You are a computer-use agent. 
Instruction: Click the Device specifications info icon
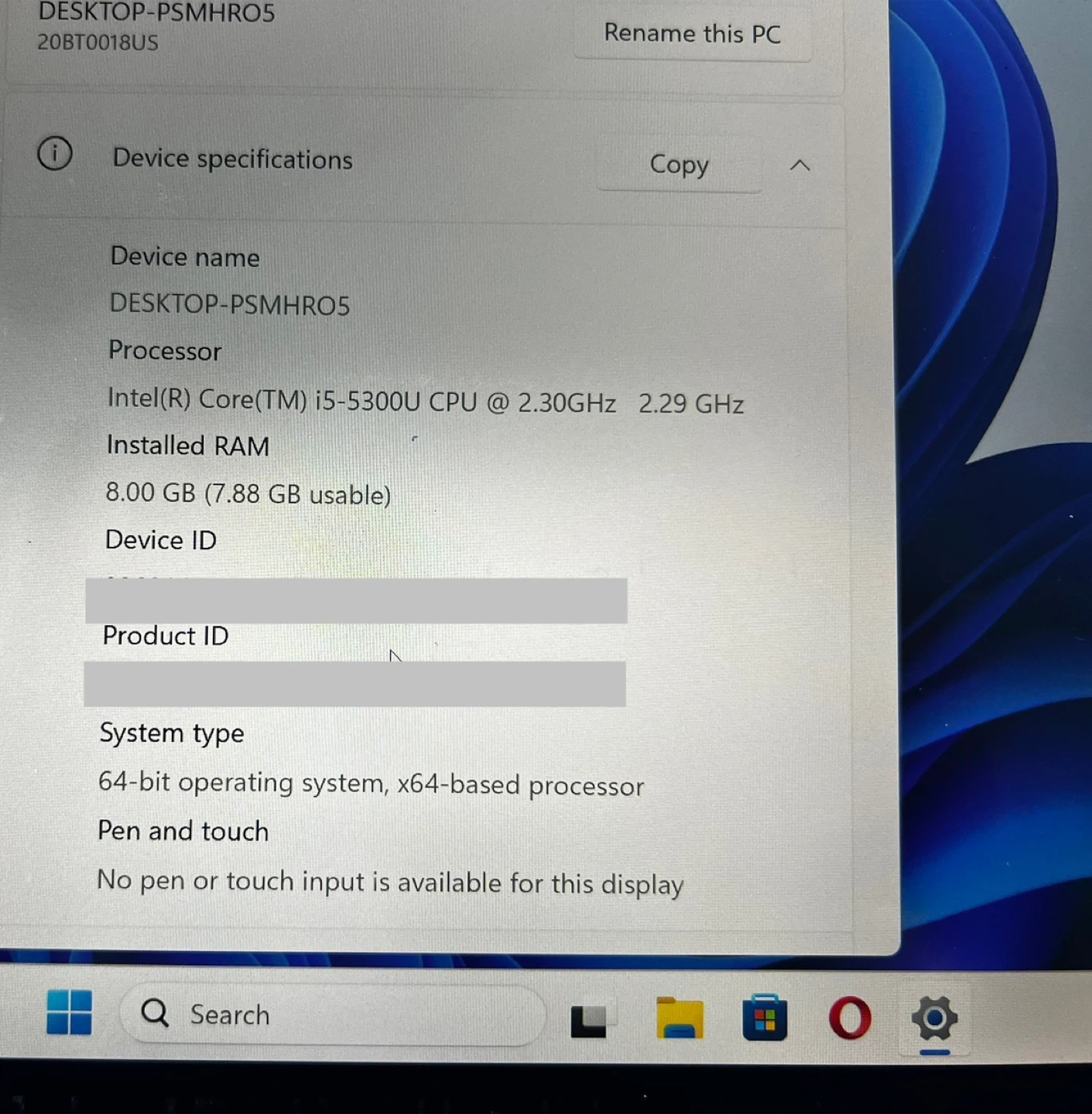coord(55,153)
